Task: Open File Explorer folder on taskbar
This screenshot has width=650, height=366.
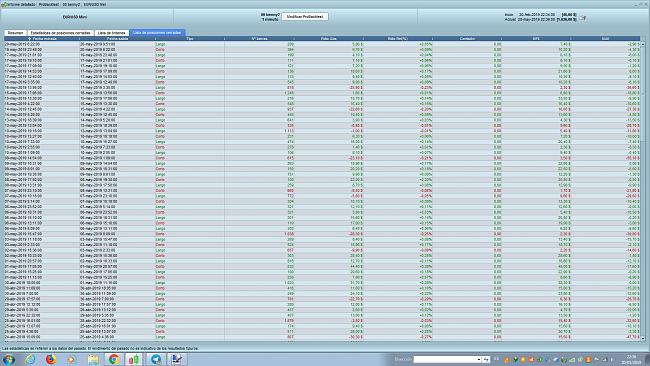Action: pyautogui.click(x=93, y=359)
